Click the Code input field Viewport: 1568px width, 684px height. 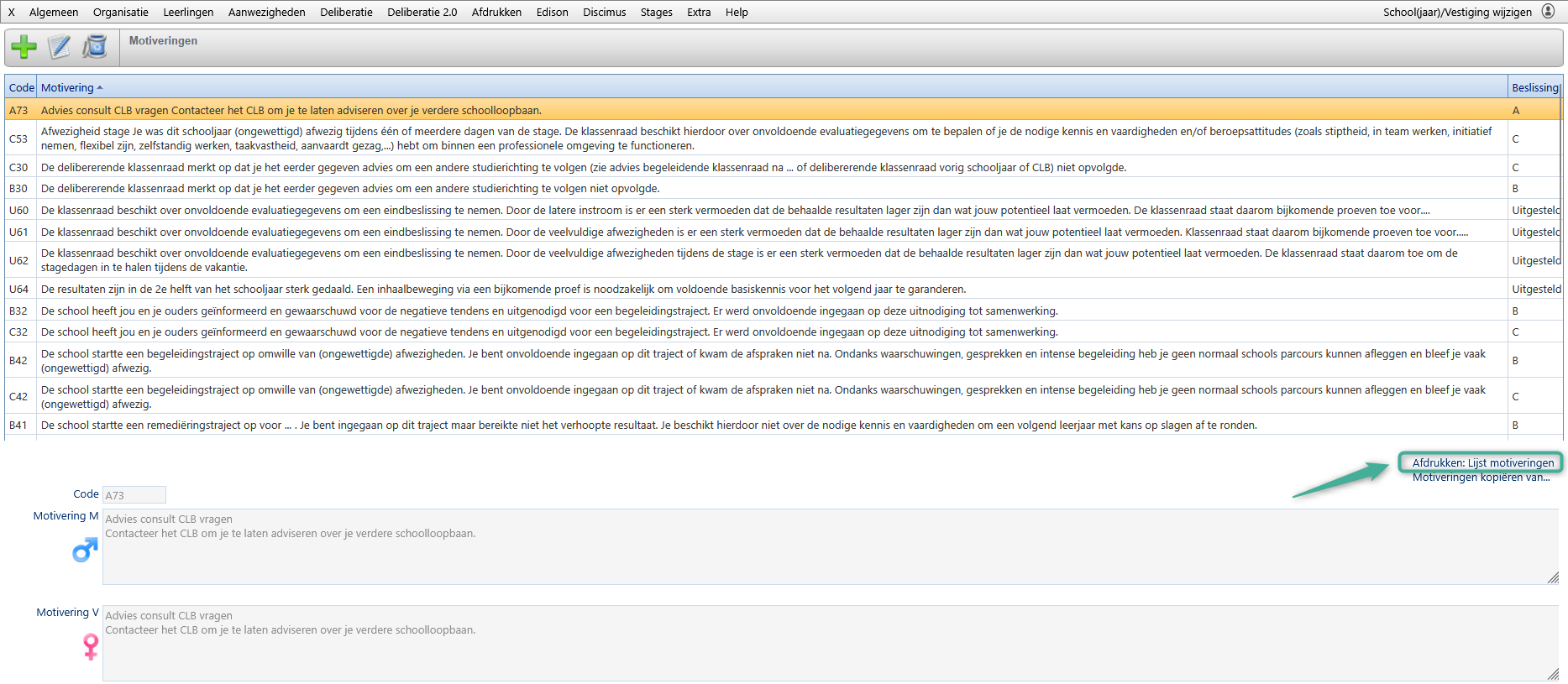134,495
